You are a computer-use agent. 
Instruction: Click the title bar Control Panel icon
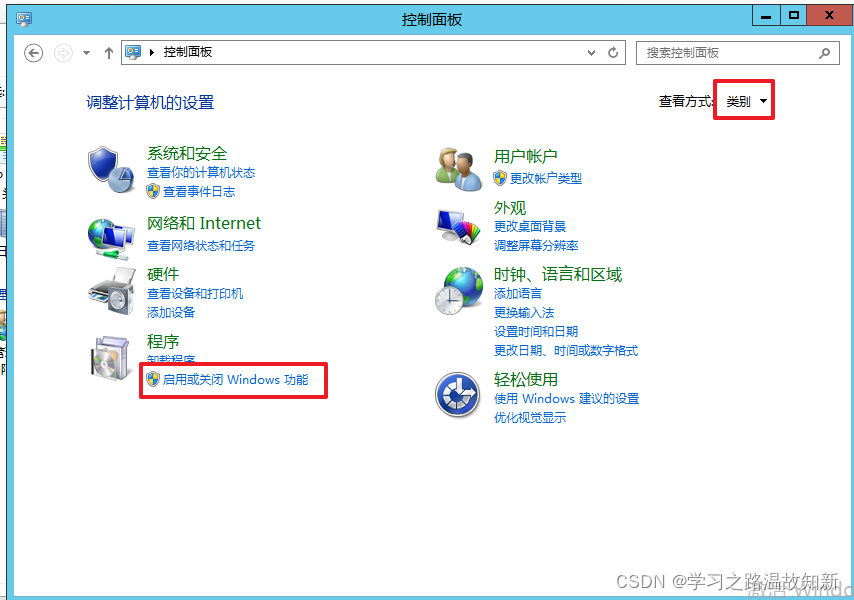(x=24, y=19)
